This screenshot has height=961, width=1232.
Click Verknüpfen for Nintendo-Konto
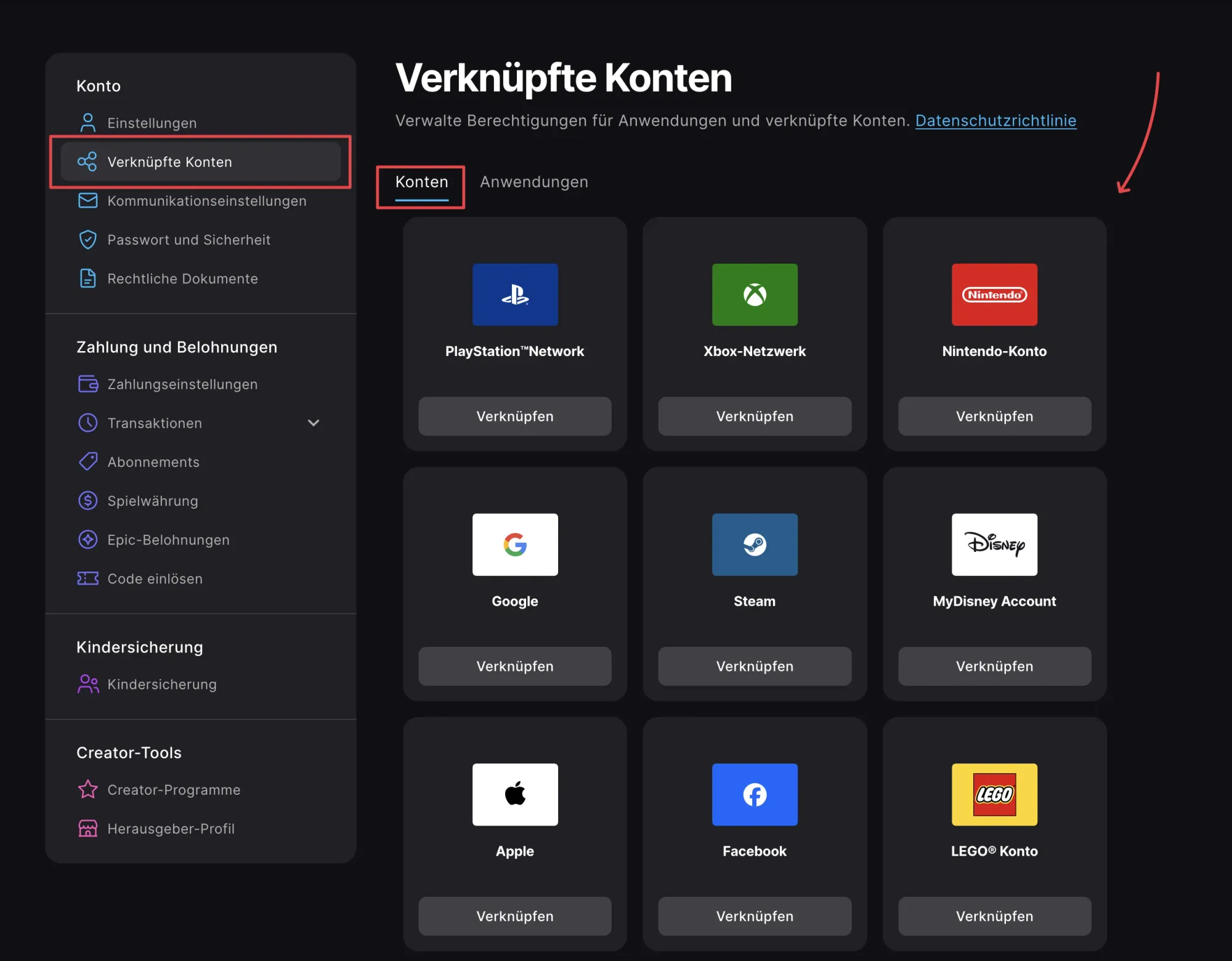click(994, 416)
